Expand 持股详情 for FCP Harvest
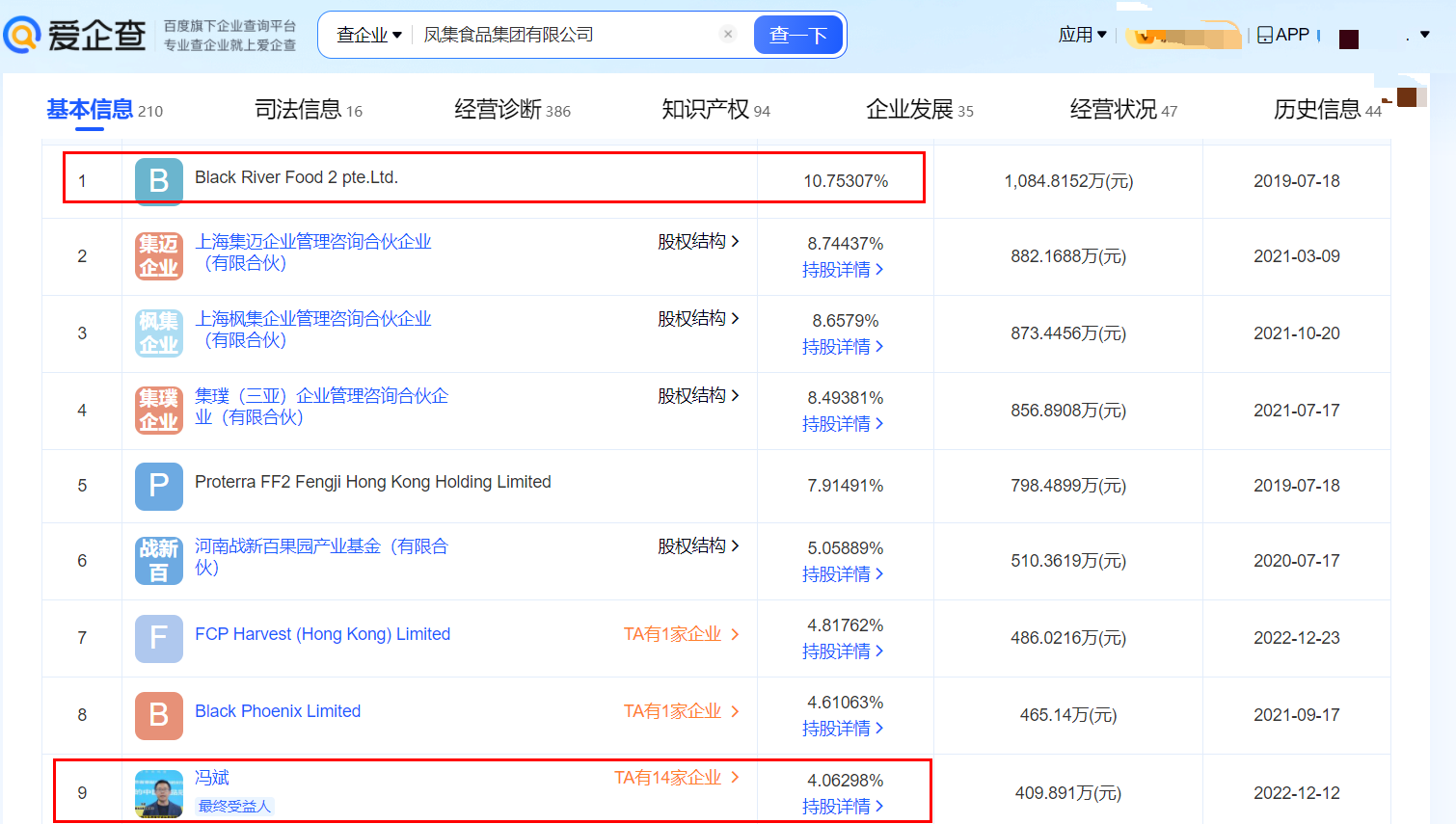 click(842, 651)
